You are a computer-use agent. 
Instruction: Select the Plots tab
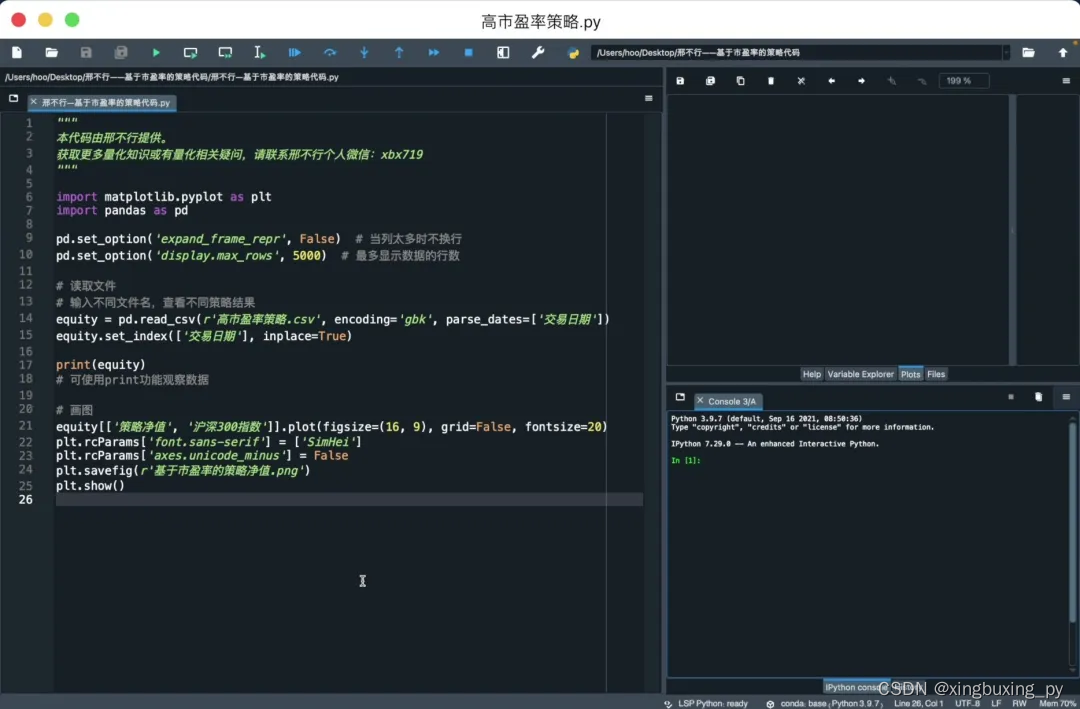[x=910, y=374]
